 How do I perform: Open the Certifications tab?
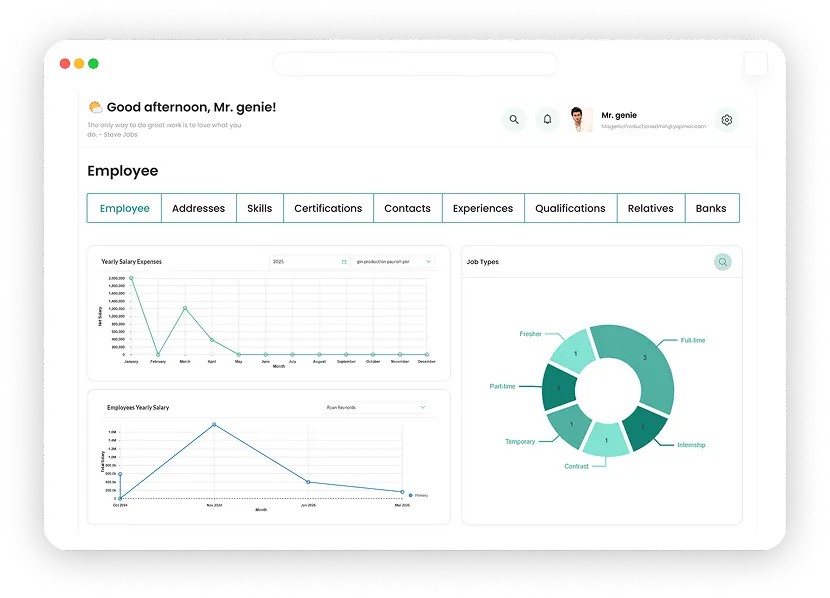point(328,208)
